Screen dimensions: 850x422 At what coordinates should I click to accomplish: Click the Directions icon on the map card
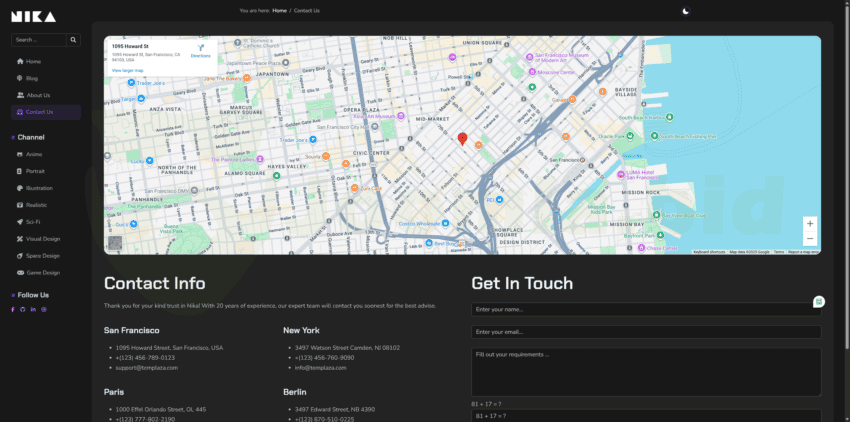coord(200,49)
